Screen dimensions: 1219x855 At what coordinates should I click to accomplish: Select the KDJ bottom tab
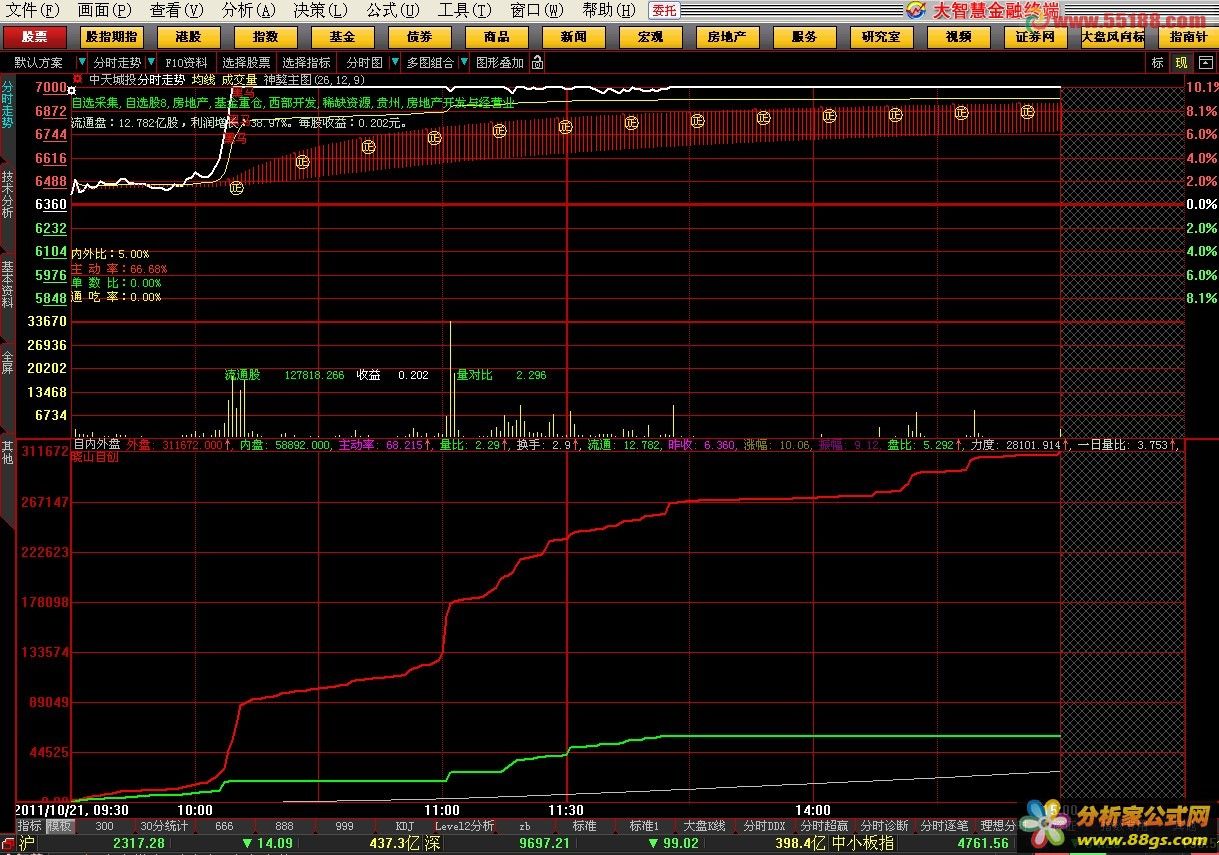(404, 826)
